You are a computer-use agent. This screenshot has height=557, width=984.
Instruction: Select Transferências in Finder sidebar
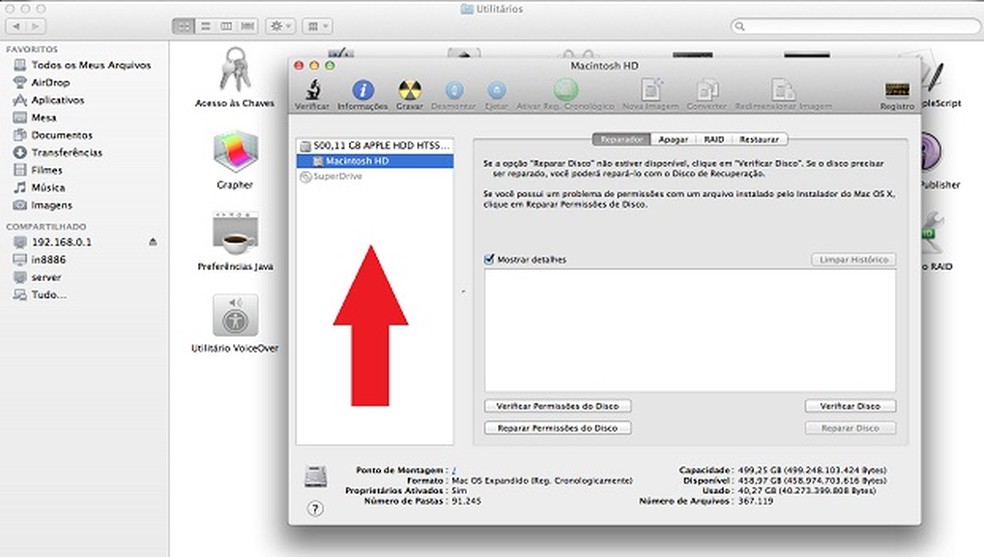coord(67,152)
